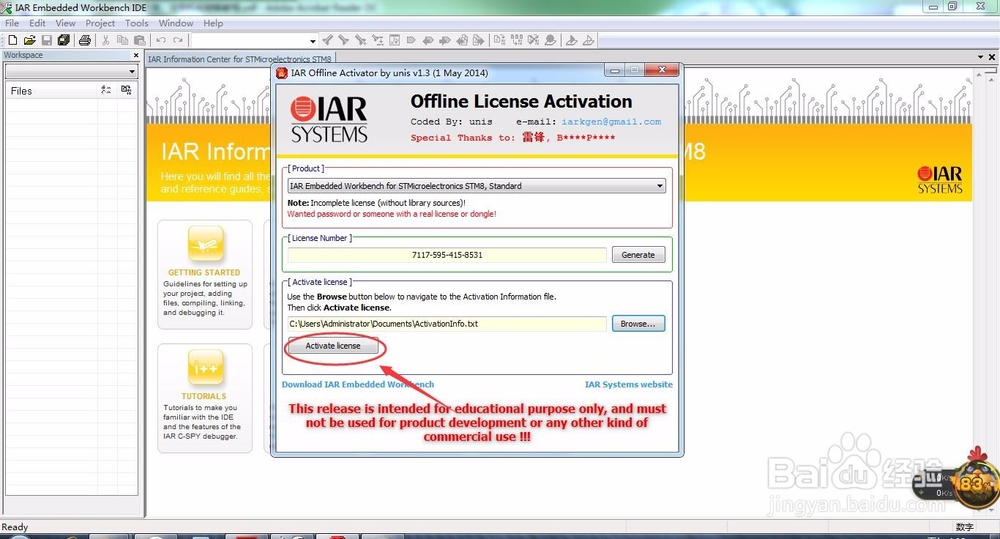Screen dimensions: 1000x539
Task: Click the Browse... button
Action: point(638,323)
